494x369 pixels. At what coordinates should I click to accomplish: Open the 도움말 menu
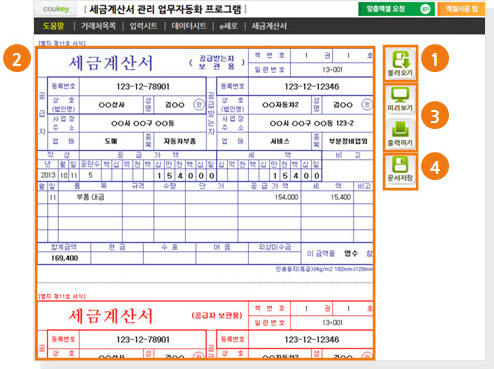(x=53, y=26)
